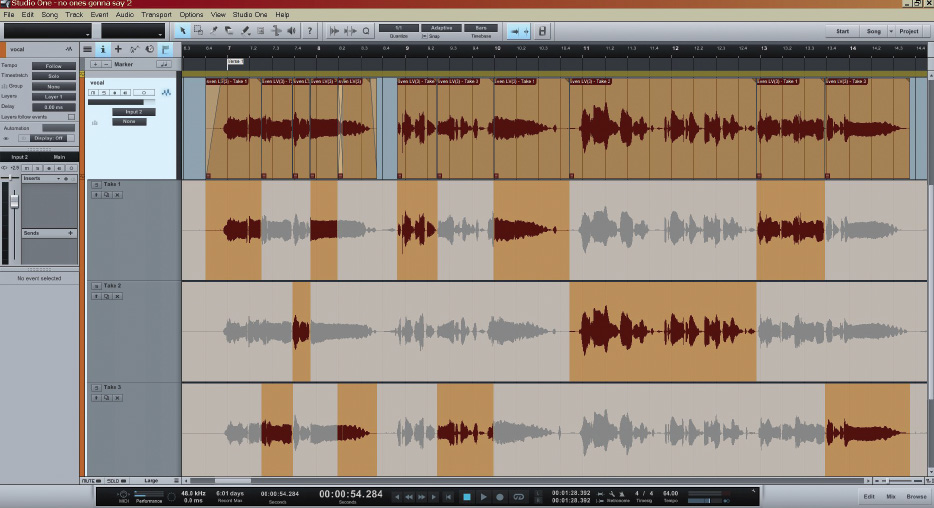Open the File menu

pos(9,14)
